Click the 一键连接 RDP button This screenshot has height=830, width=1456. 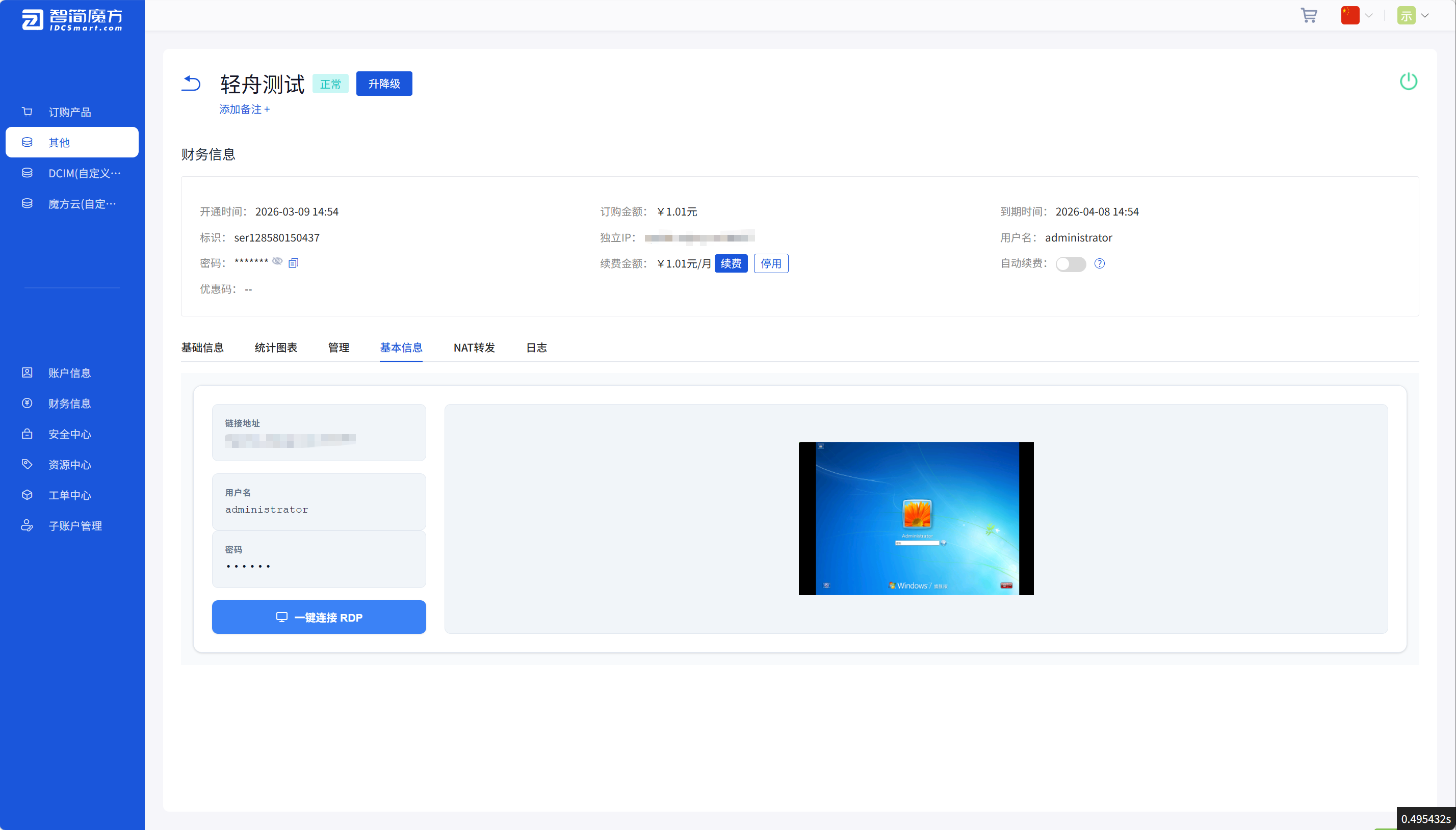(319, 617)
